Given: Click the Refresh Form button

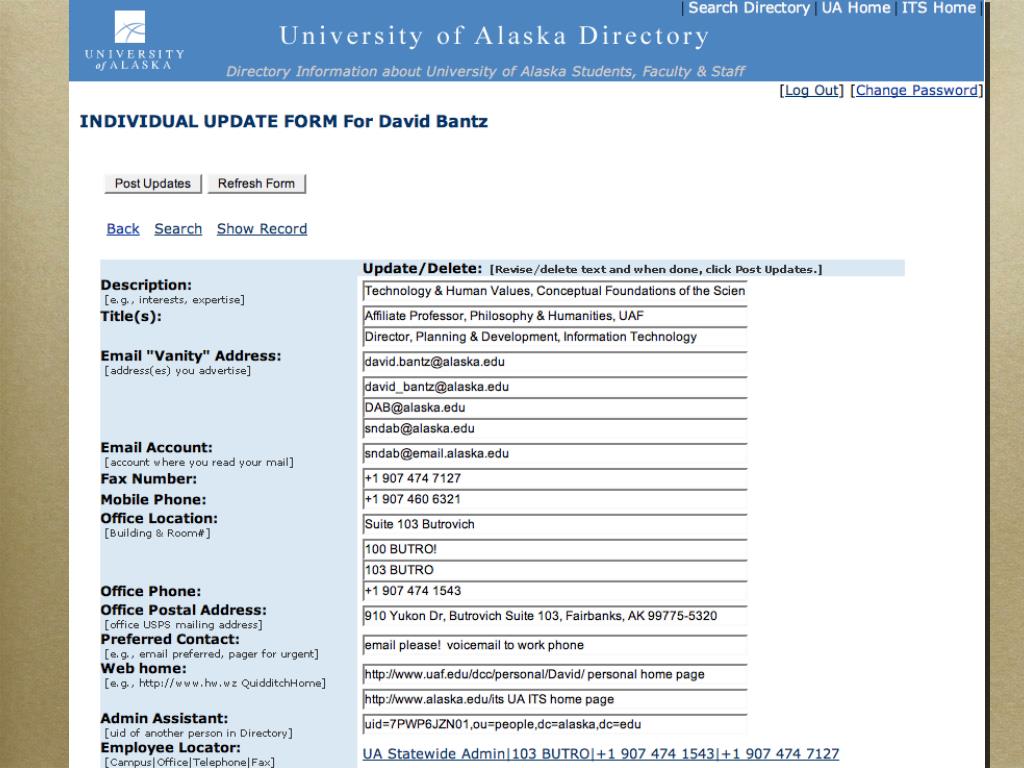Looking at the screenshot, I should [x=256, y=184].
